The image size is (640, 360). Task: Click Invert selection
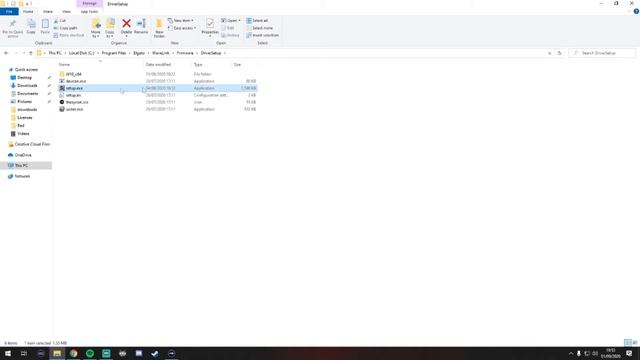(x=262, y=36)
